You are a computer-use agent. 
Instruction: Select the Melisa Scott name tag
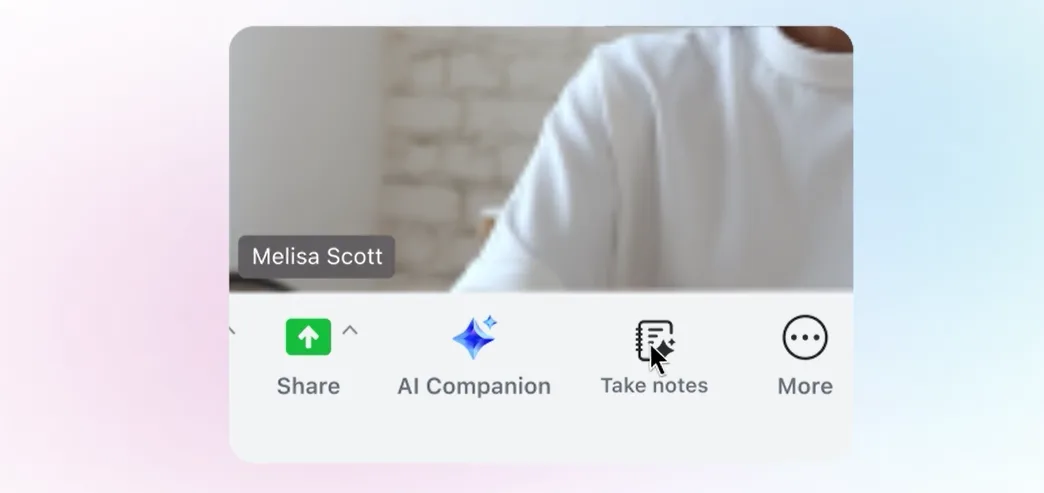[316, 256]
